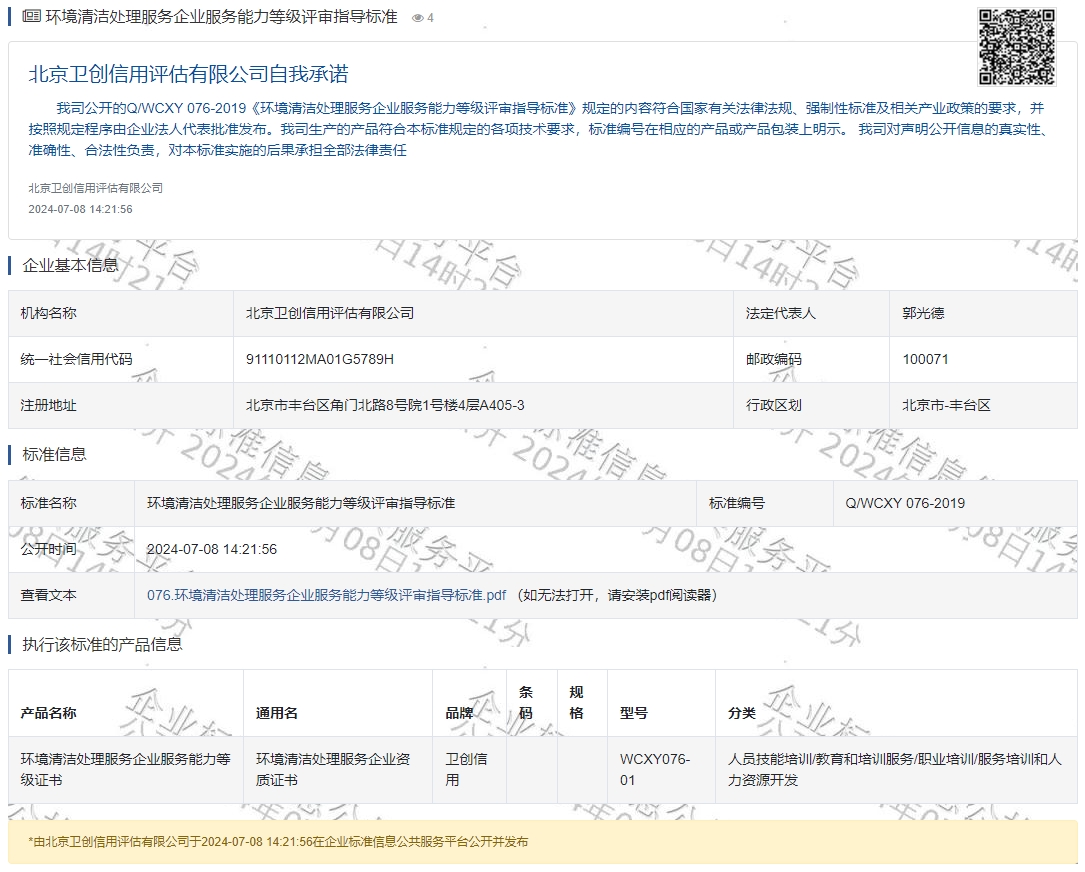
Task: Click the document icon before the standard title
Action: click(31, 17)
